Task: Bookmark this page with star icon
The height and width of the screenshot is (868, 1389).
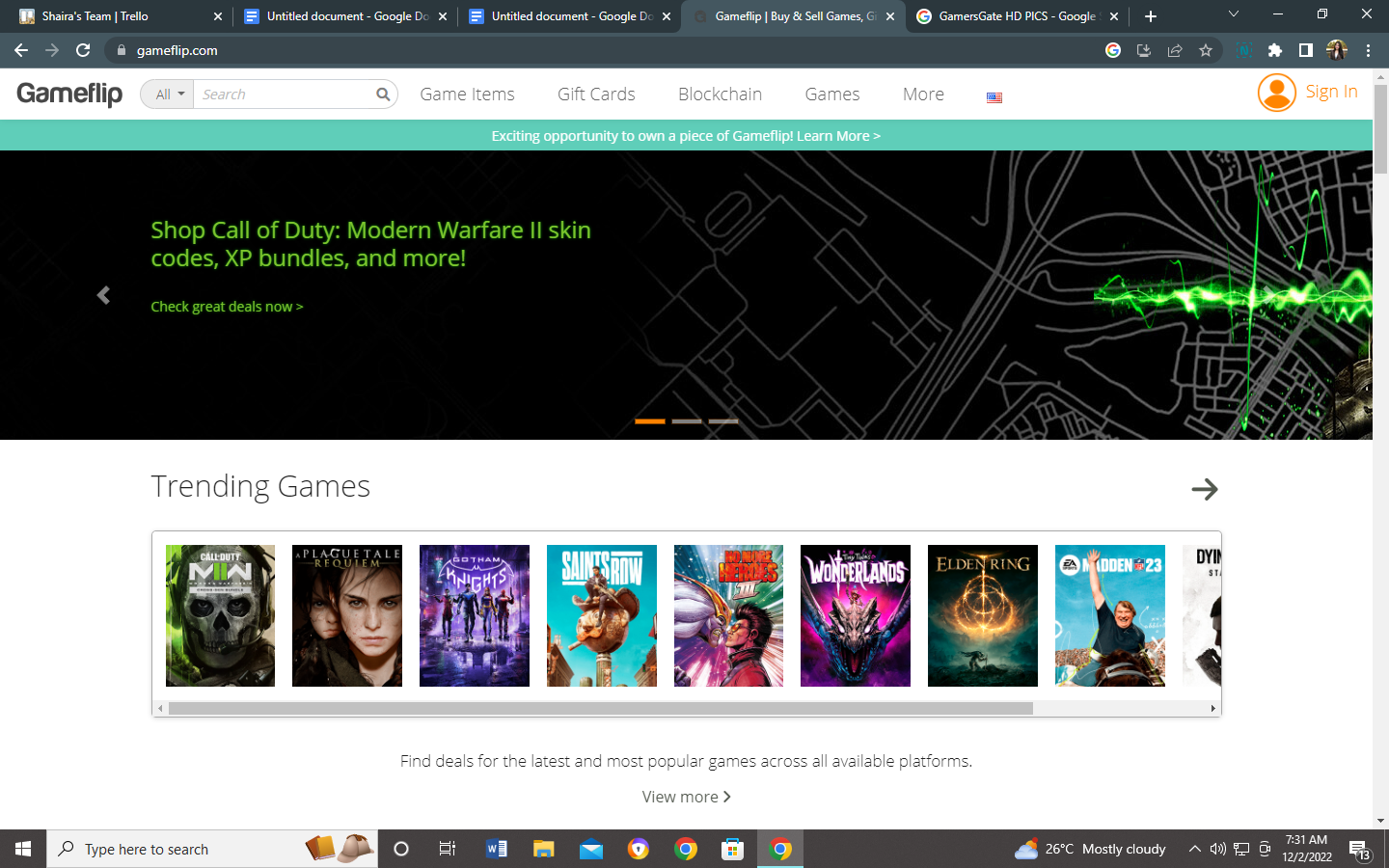Action: click(x=1206, y=50)
